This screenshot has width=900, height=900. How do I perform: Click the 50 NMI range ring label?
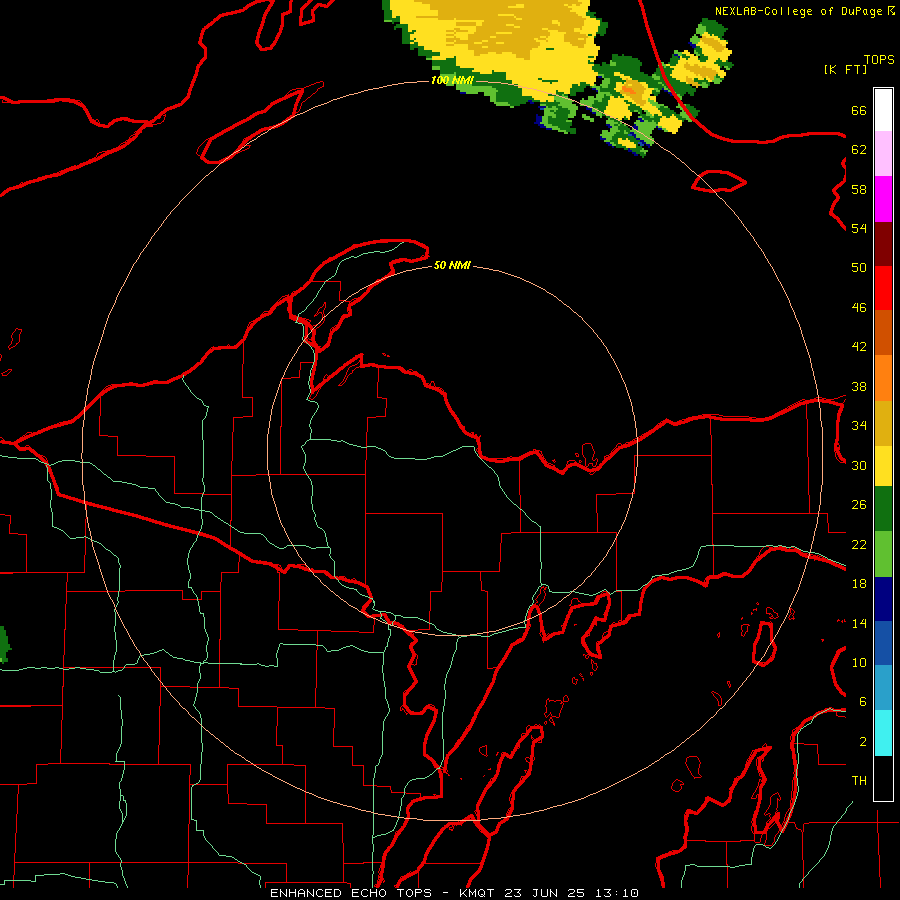[452, 265]
